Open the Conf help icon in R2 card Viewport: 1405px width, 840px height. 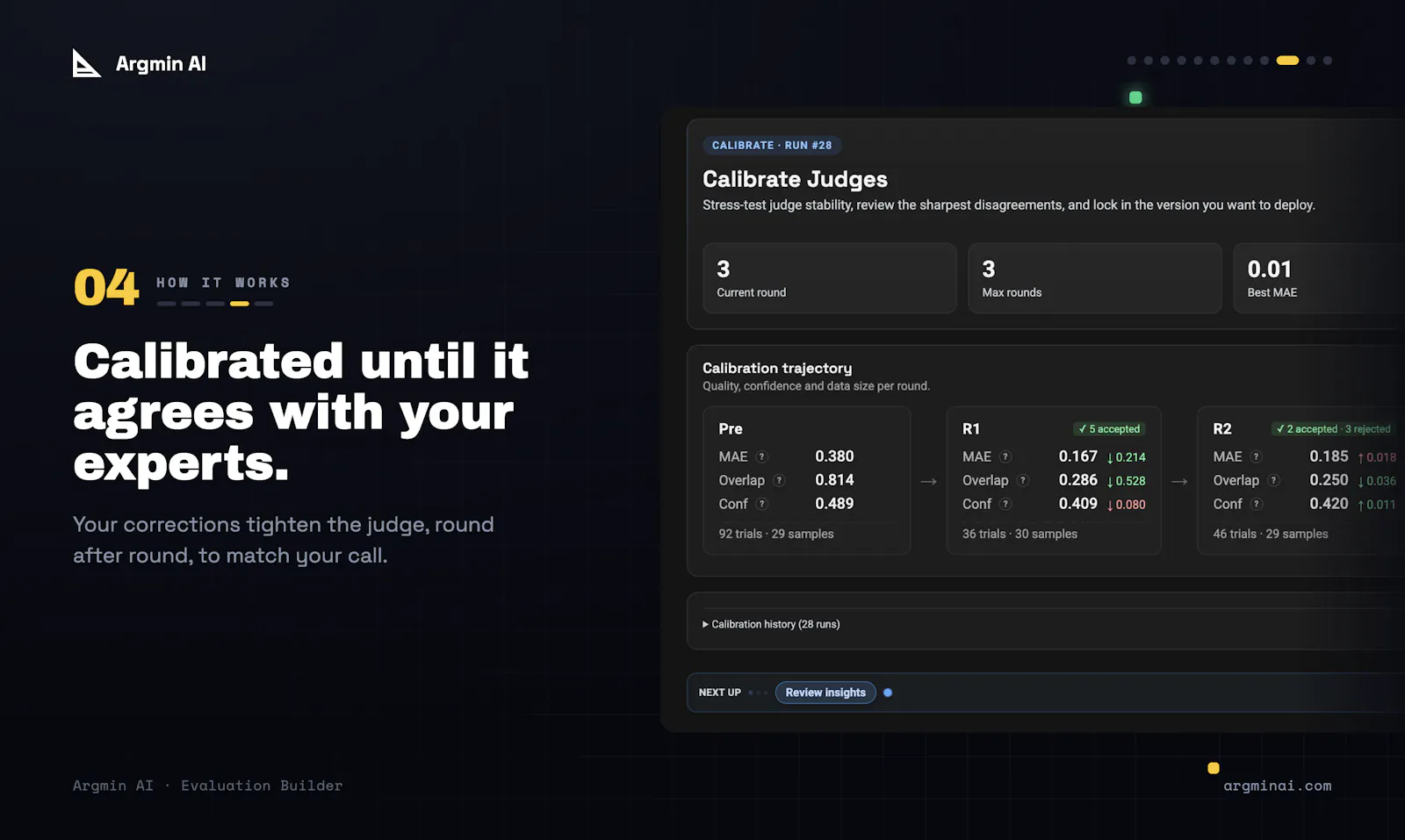1257,504
